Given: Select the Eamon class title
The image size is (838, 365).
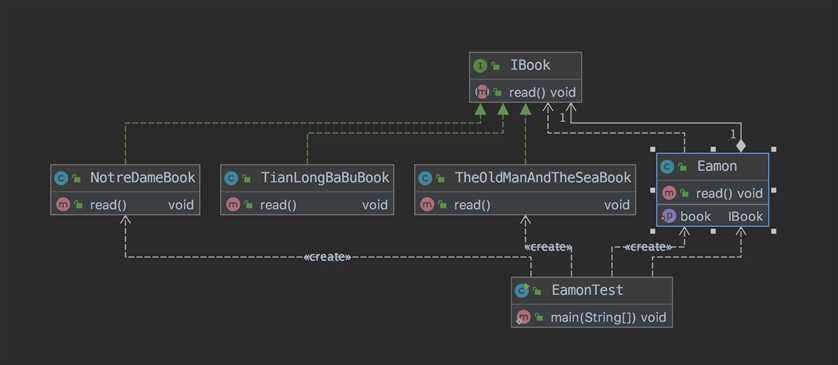Looking at the screenshot, I should click(717, 166).
